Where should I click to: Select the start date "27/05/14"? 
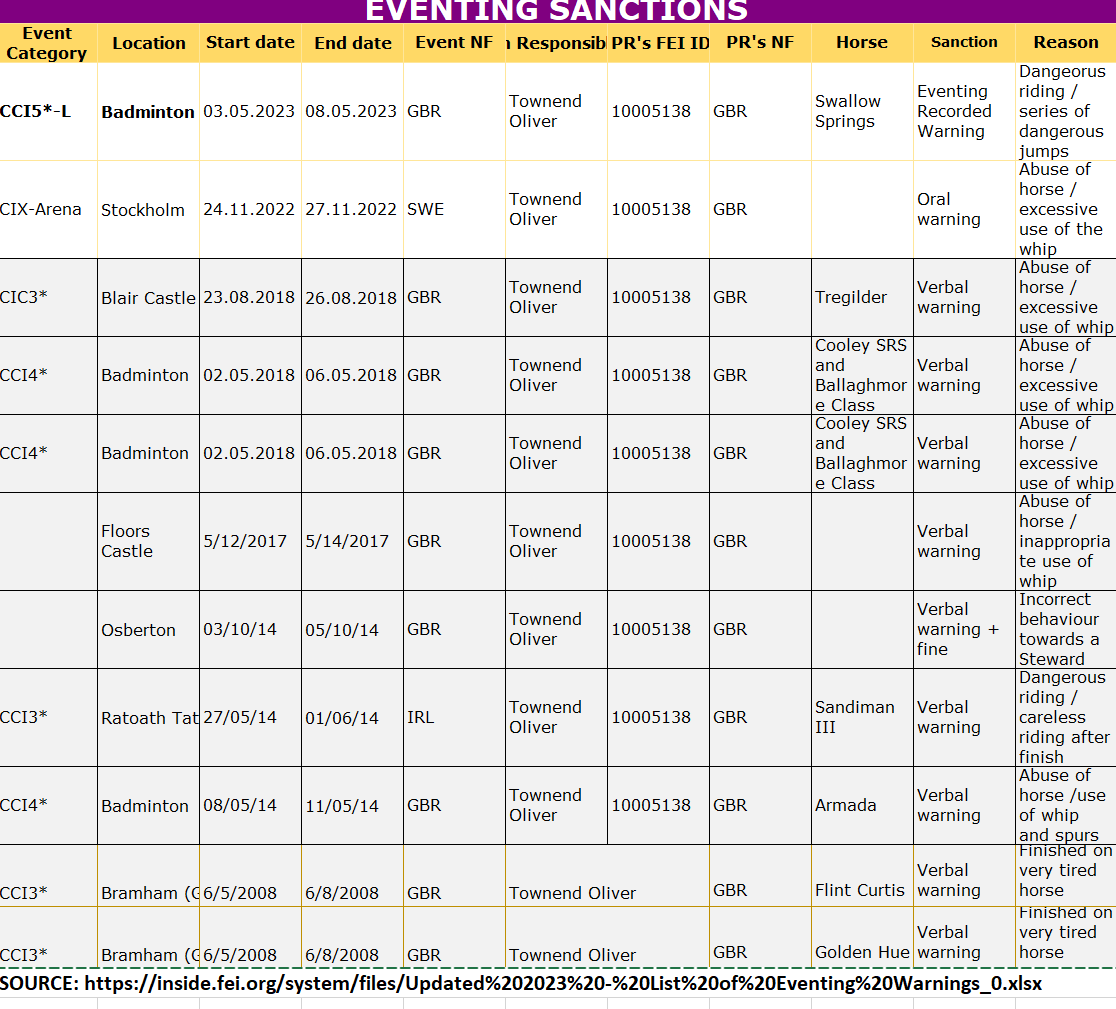click(251, 717)
